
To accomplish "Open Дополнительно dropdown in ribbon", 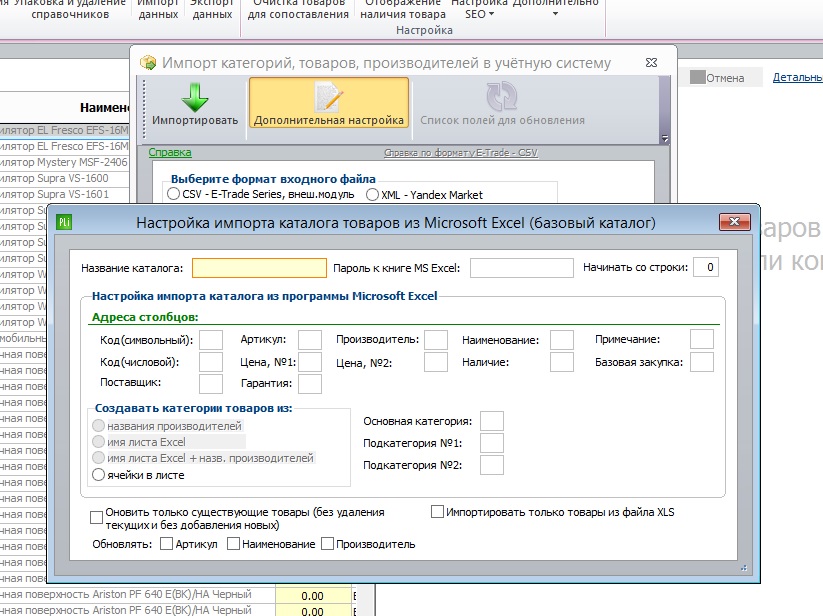I will 555,9.
